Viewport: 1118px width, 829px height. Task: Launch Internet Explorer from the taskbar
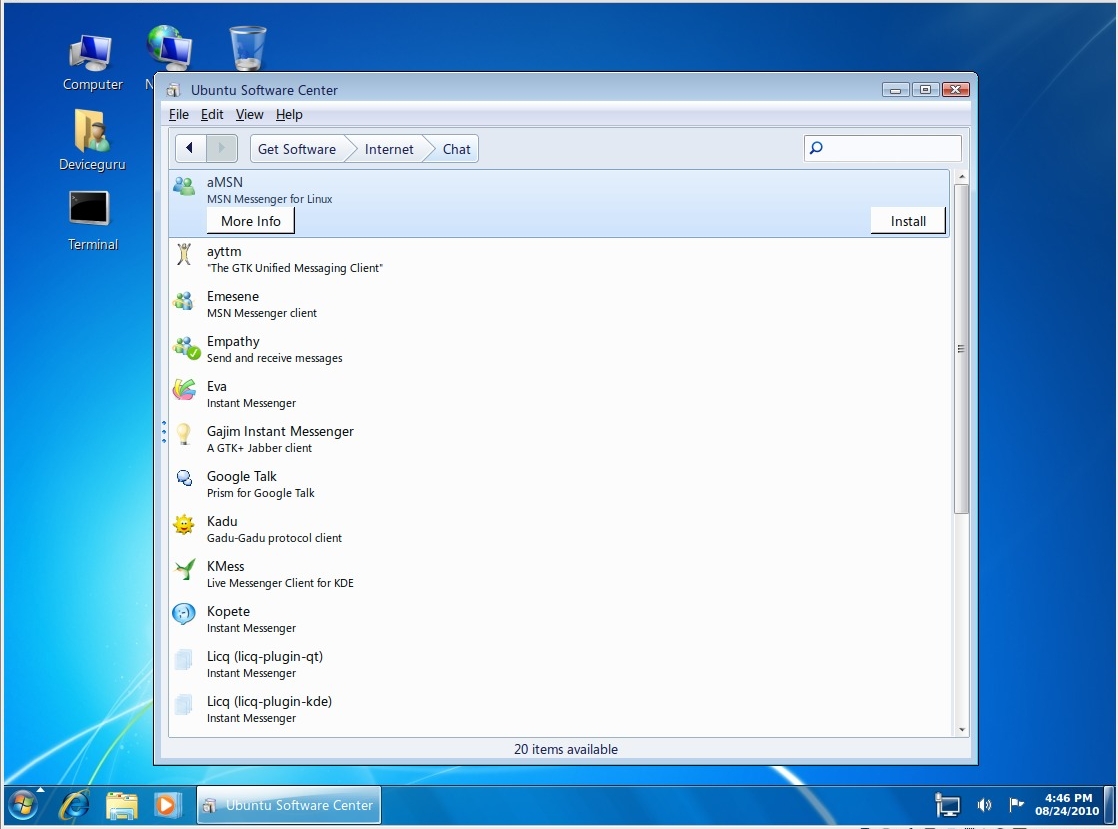pos(73,805)
